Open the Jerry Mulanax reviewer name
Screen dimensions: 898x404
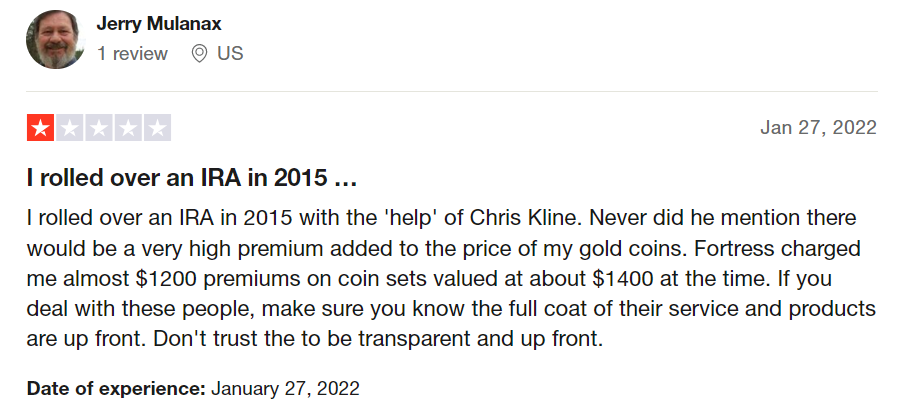159,24
